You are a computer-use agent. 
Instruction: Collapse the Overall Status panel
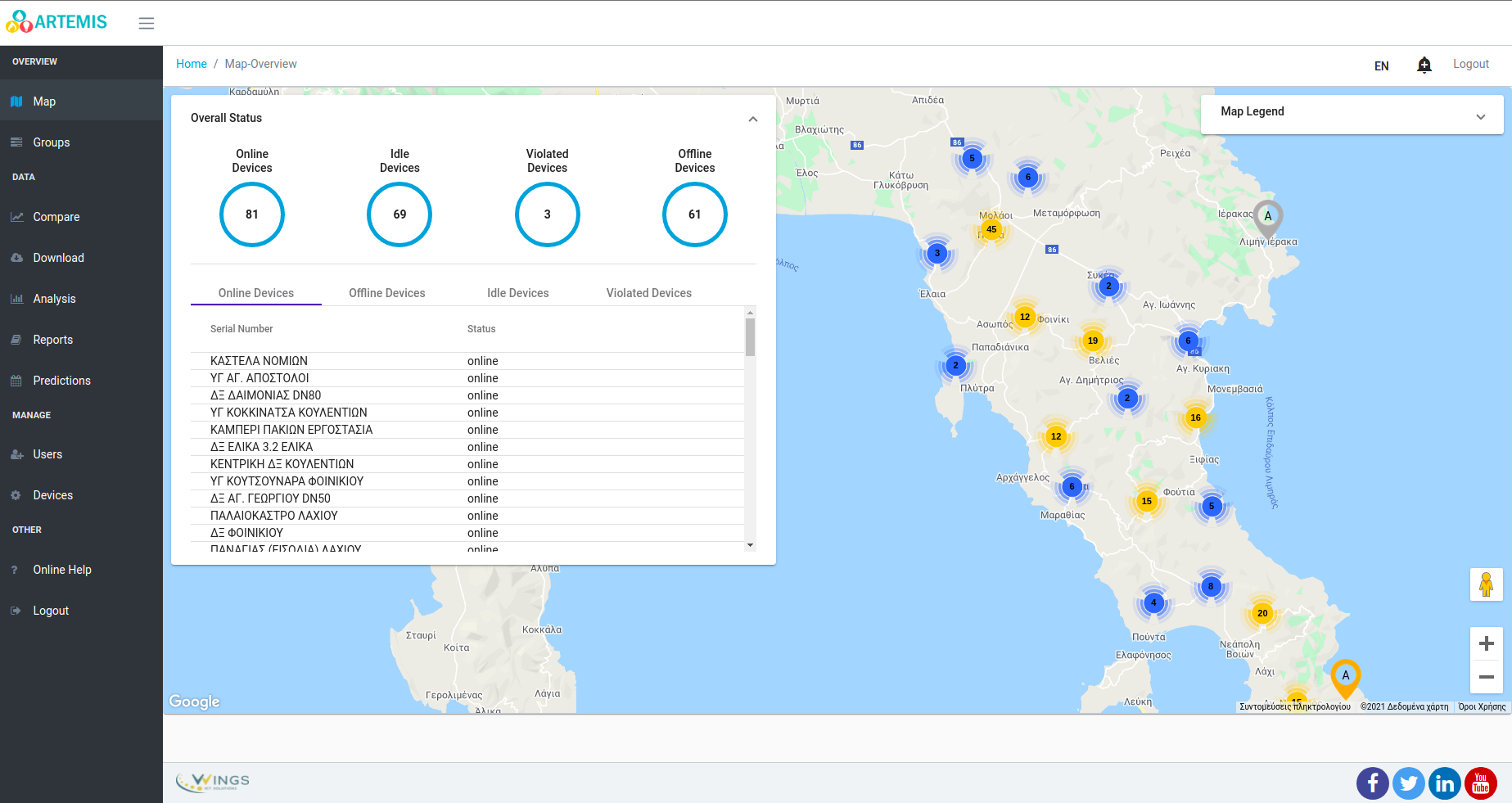[x=752, y=120]
